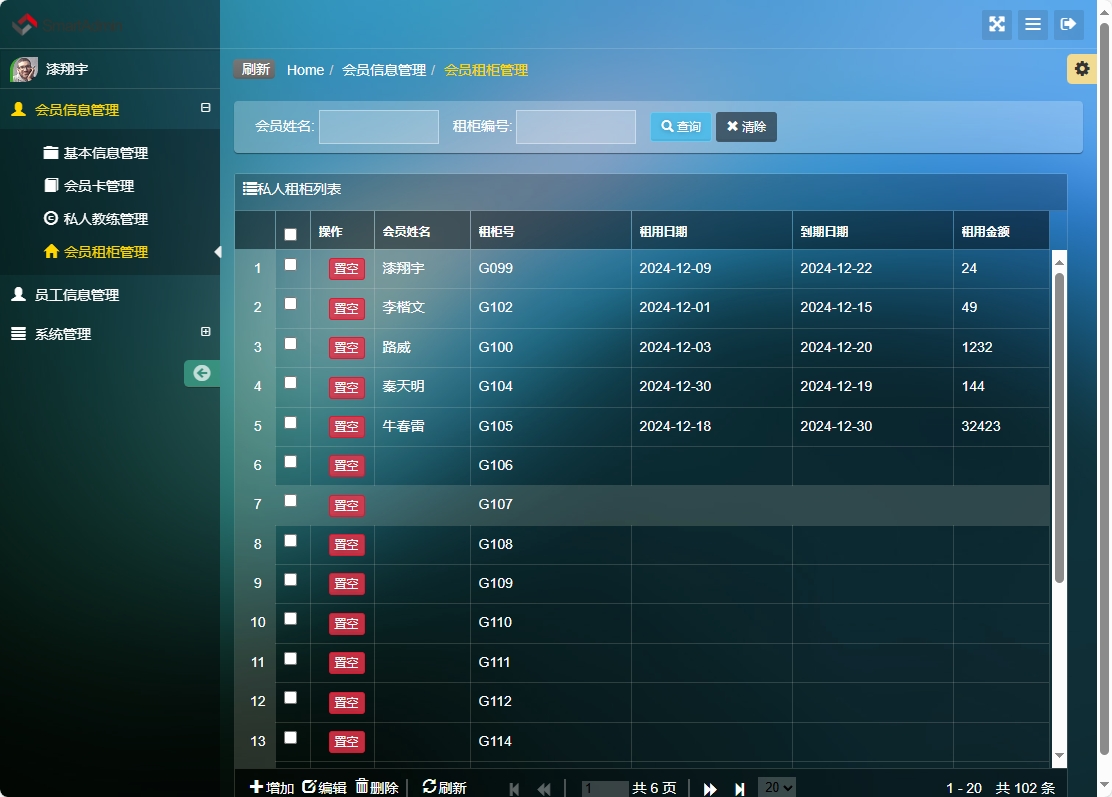This screenshot has height=797, width=1112.
Task: Collapse the 会员信息管理 menu expander
Action: click(x=206, y=108)
